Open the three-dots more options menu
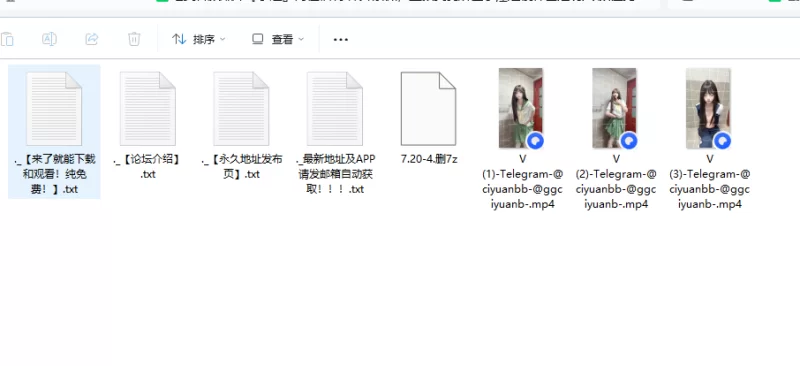This screenshot has width=800, height=366. (341, 39)
